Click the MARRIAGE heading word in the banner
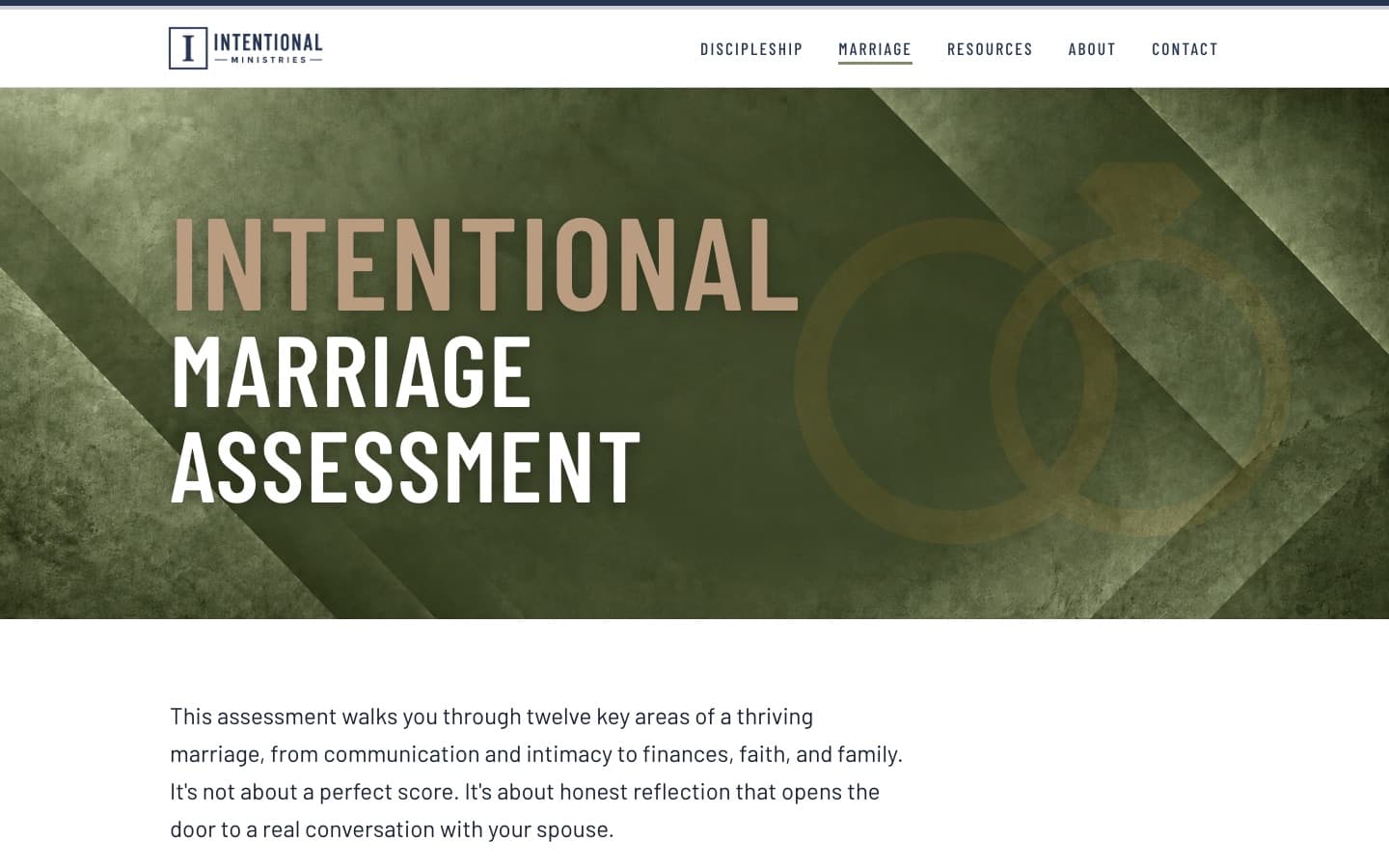Viewport: 1389px width, 868px height. [x=351, y=371]
